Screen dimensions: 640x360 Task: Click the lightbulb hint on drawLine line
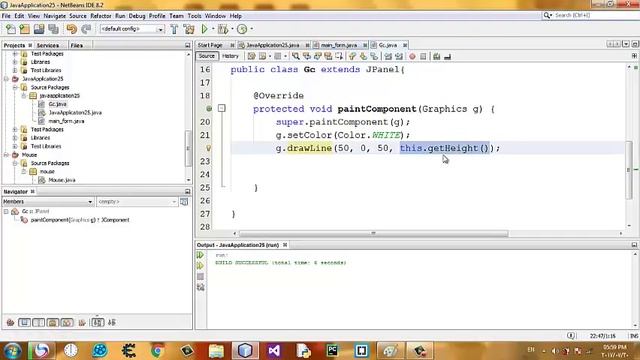[x=209, y=148]
